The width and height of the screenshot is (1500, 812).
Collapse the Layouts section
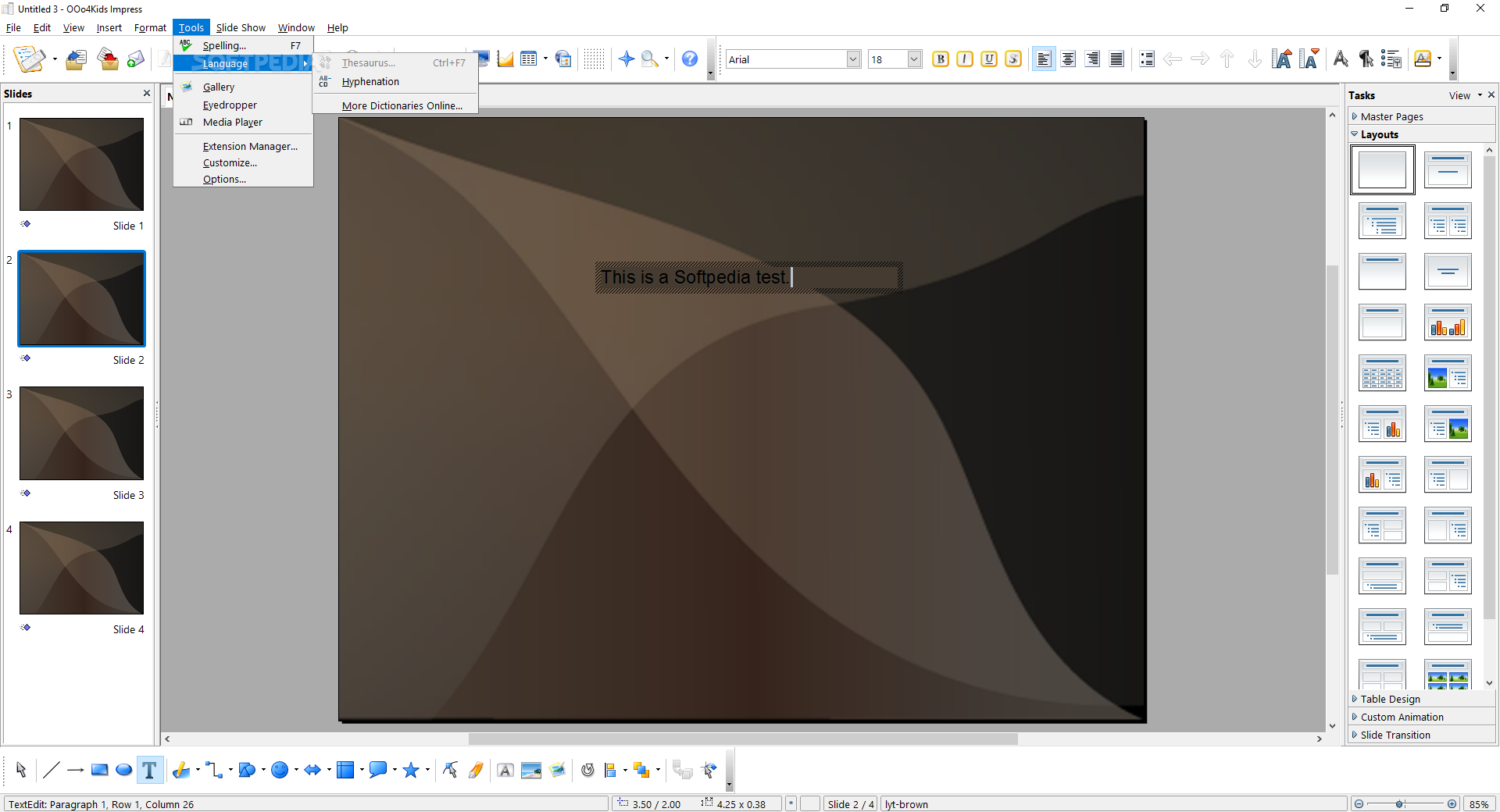pyautogui.click(x=1422, y=134)
